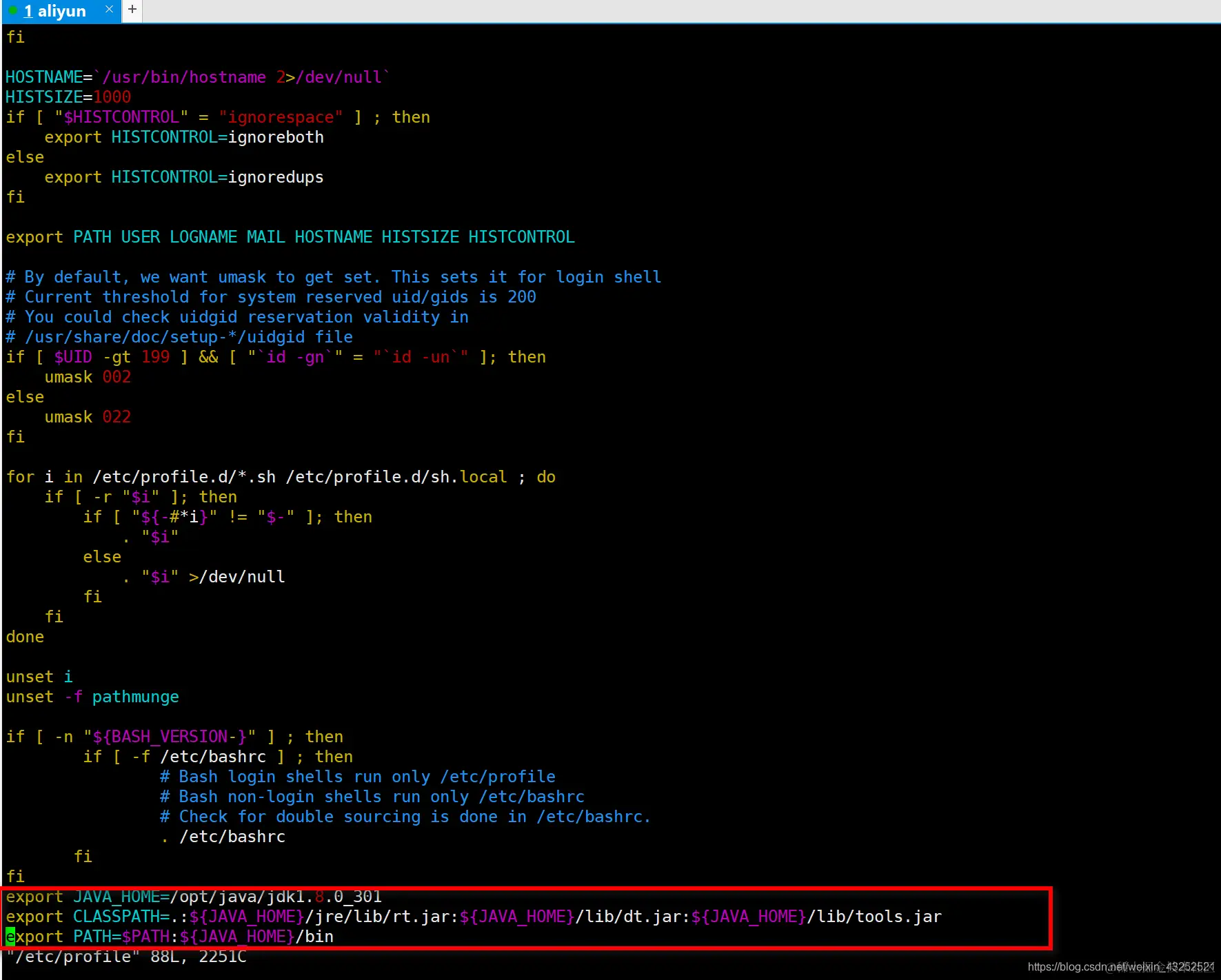1221x980 pixels.
Task: Select the aliyun session tab
Action: click(x=60, y=11)
